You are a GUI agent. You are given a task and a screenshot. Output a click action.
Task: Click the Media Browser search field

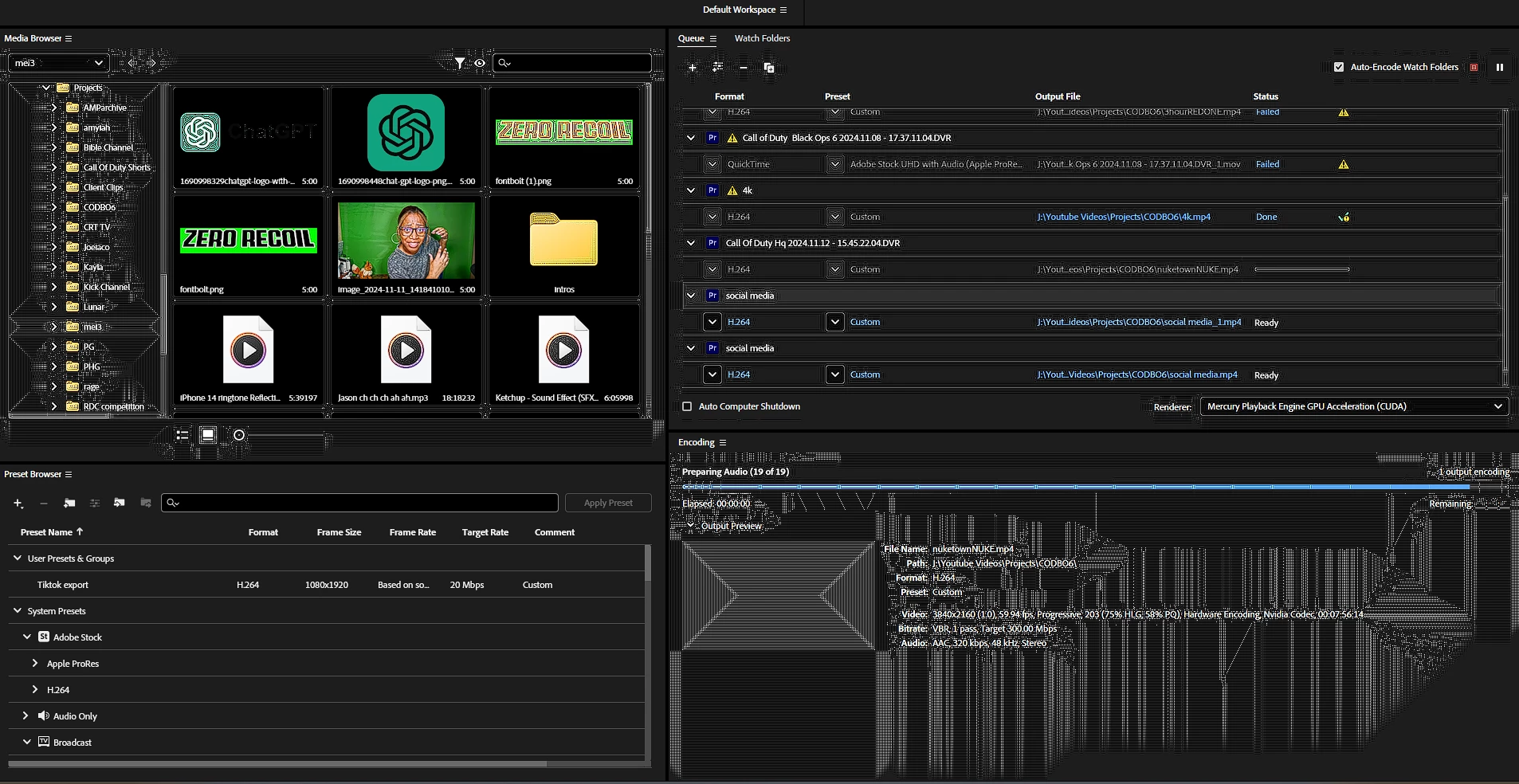click(x=572, y=63)
